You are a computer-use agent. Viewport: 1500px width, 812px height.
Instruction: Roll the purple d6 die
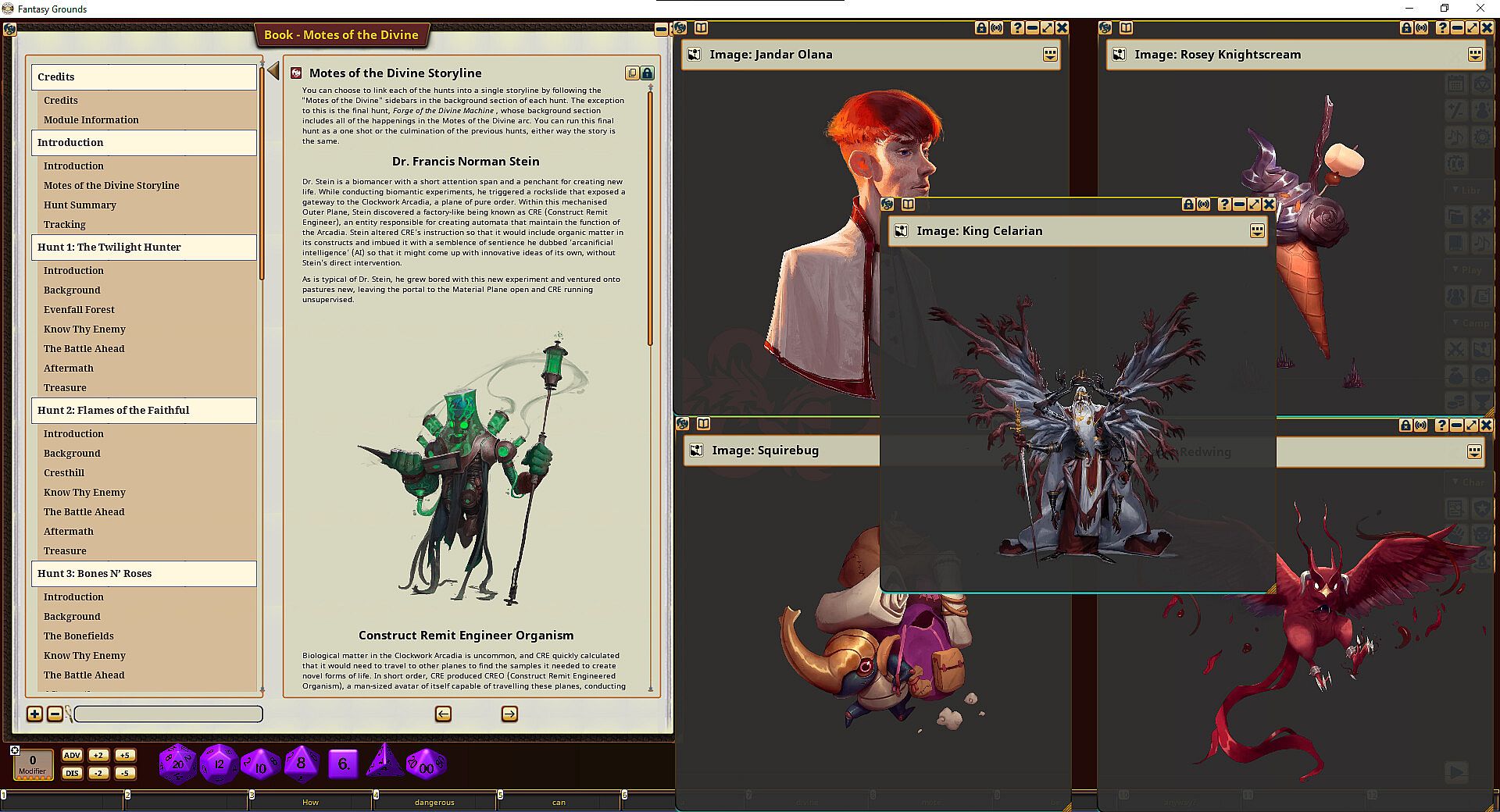click(344, 764)
